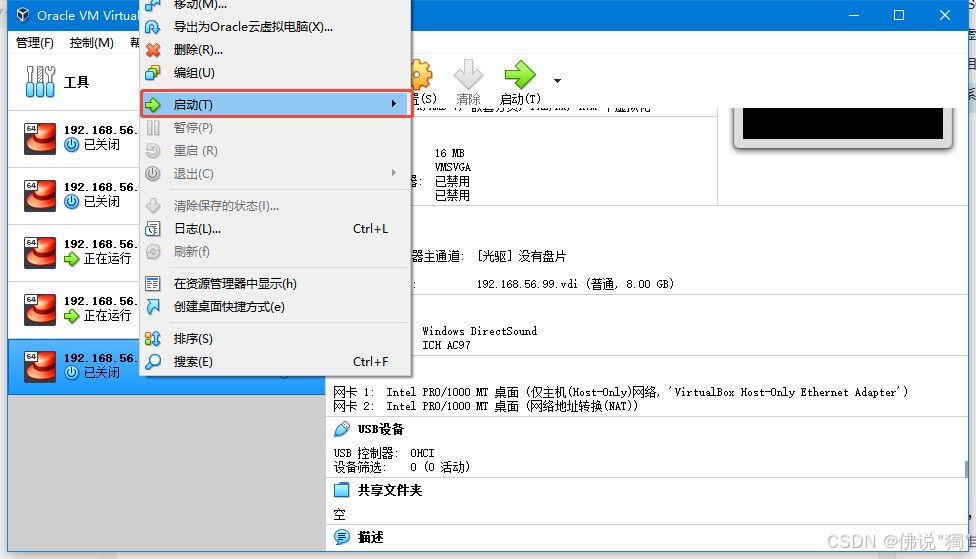The height and width of the screenshot is (559, 976).
Task: Click the description speech bubble icon
Action: [342, 537]
